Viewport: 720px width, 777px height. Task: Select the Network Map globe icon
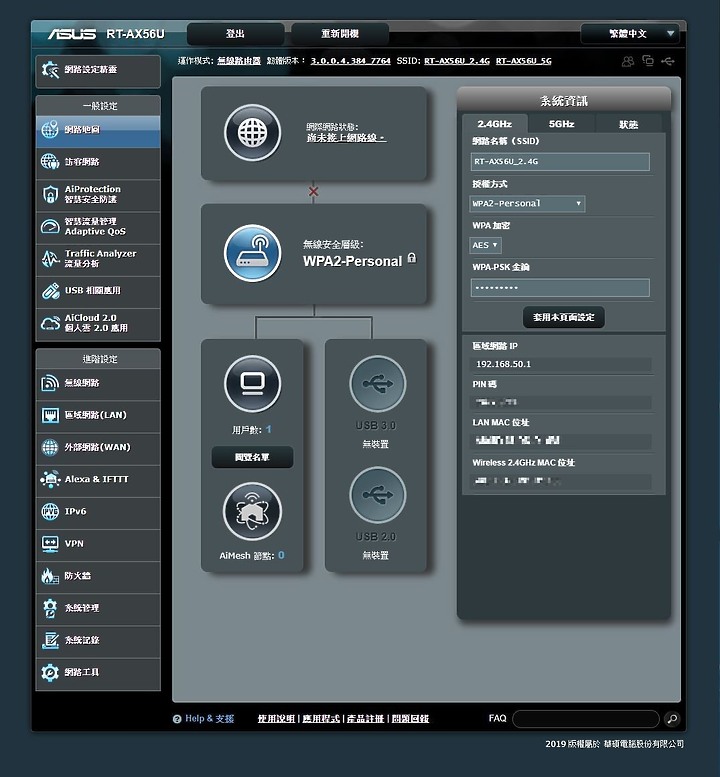pos(50,130)
